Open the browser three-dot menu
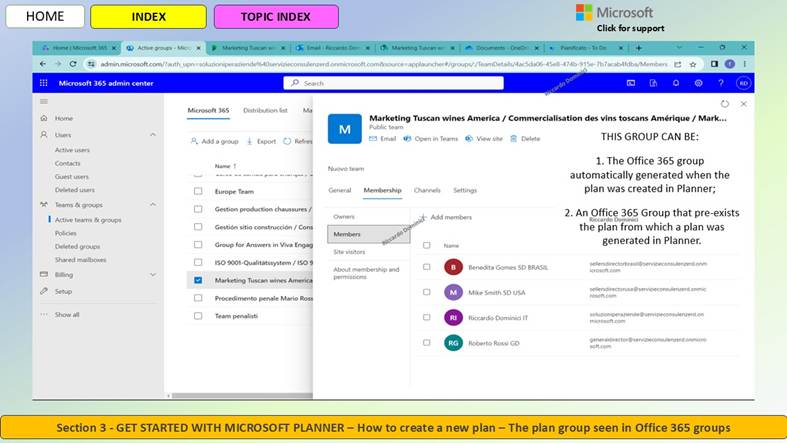 pos(745,64)
